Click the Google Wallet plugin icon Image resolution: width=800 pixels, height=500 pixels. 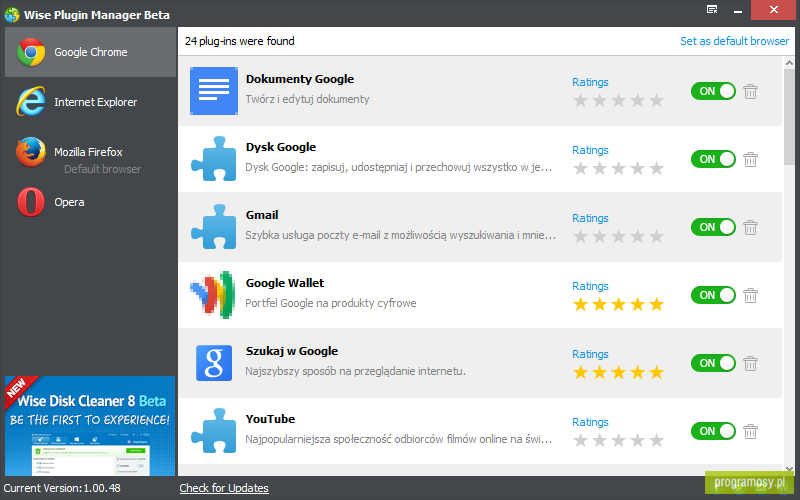tap(213, 295)
